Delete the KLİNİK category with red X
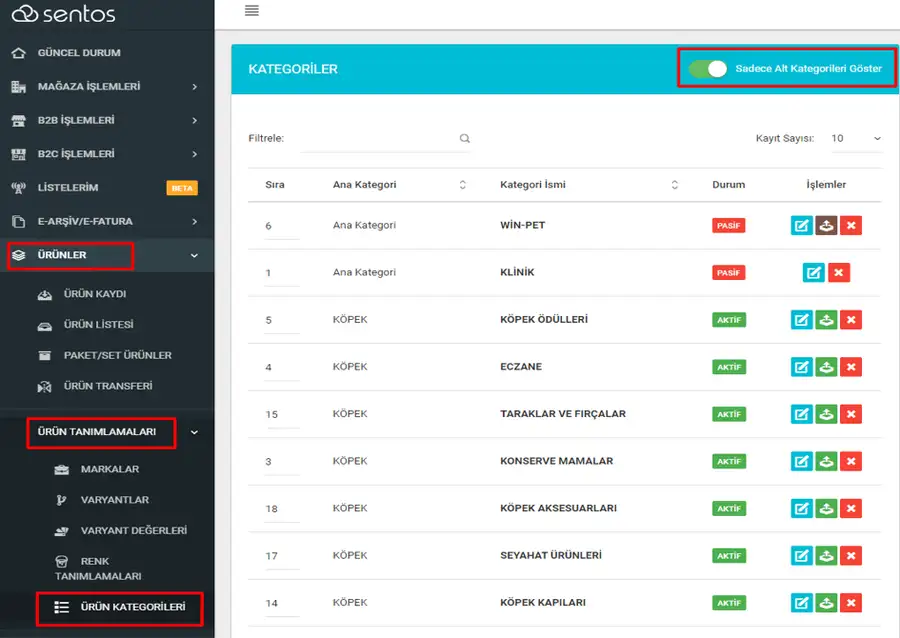This screenshot has width=900, height=638. coord(839,273)
